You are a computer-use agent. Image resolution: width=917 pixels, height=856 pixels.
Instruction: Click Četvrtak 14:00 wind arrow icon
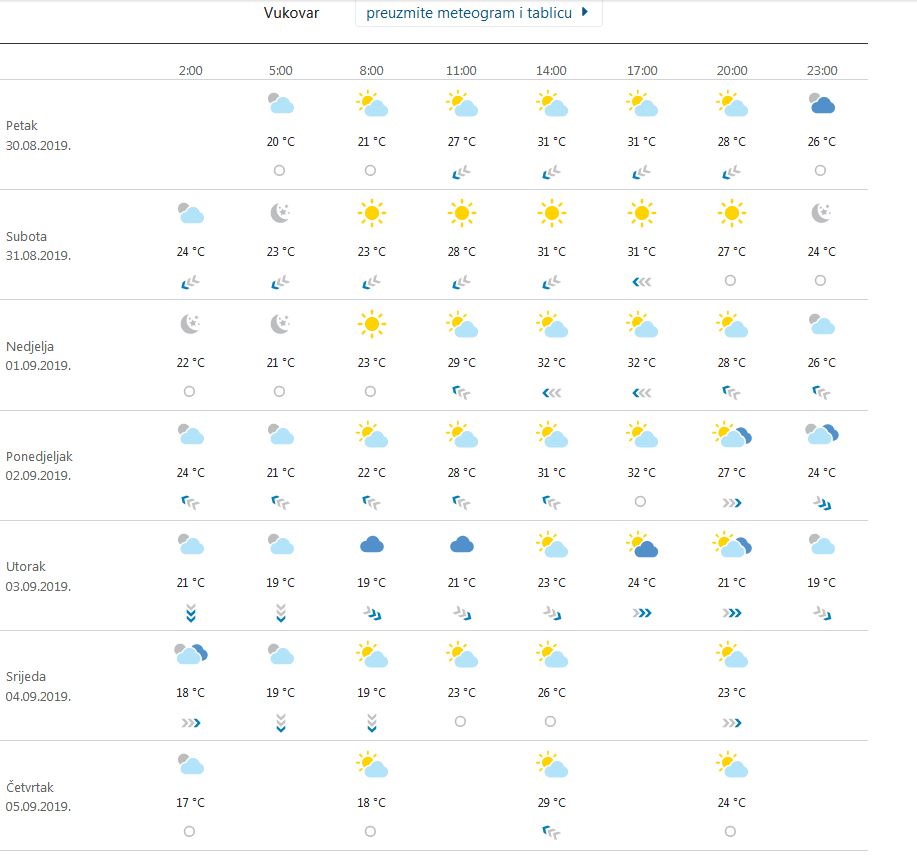point(551,832)
